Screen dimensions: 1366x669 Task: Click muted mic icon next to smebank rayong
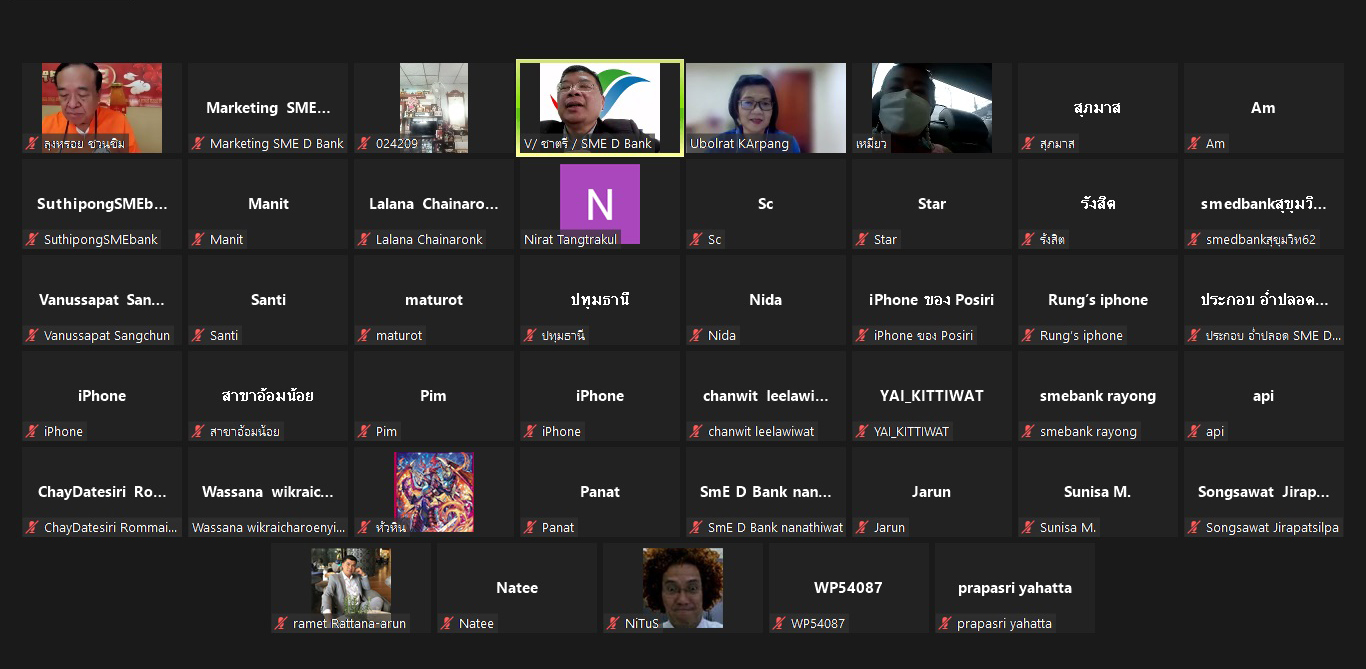point(1028,432)
